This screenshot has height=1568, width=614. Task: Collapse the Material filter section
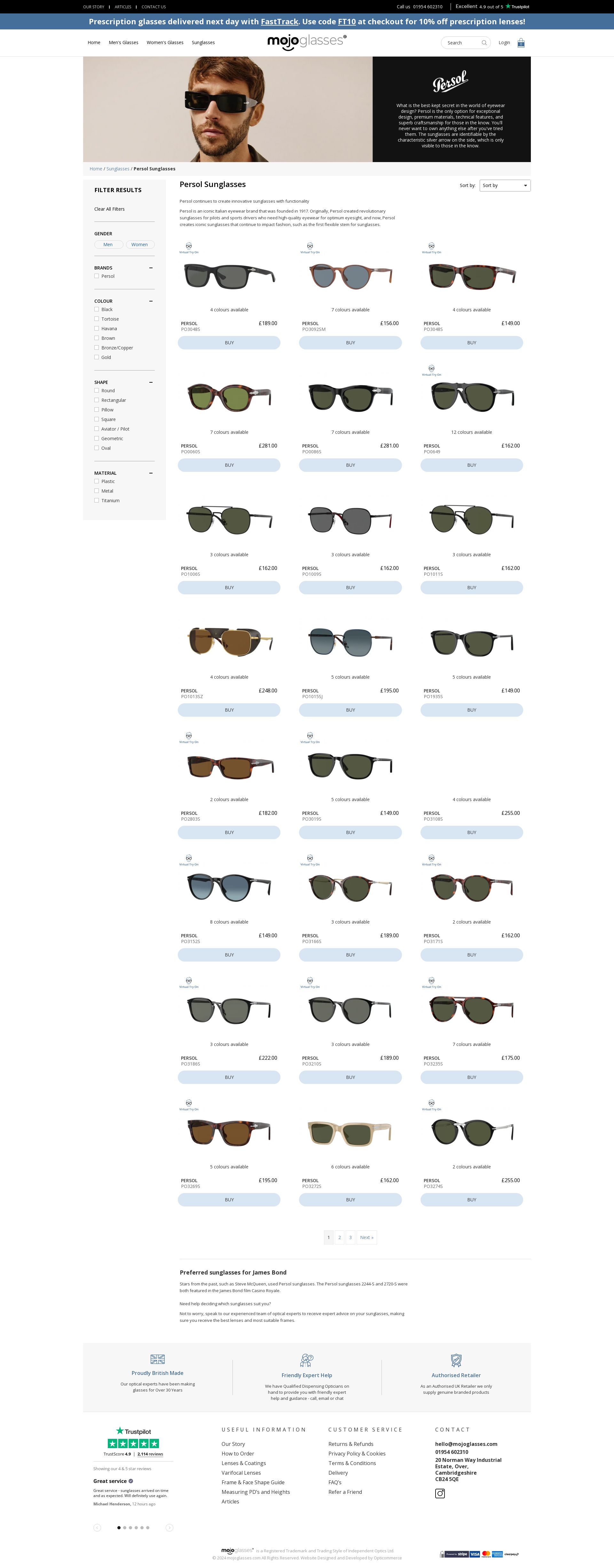pyautogui.click(x=150, y=473)
